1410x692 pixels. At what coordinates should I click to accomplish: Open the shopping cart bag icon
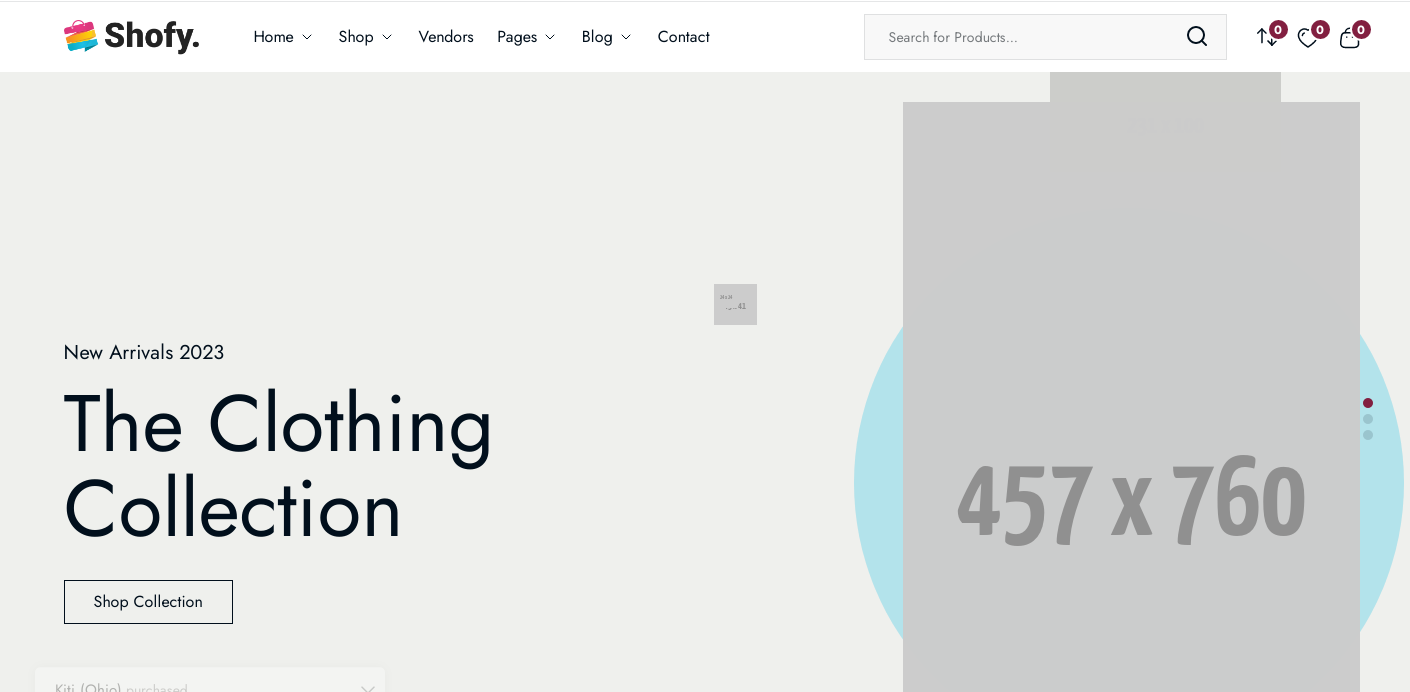(x=1350, y=38)
